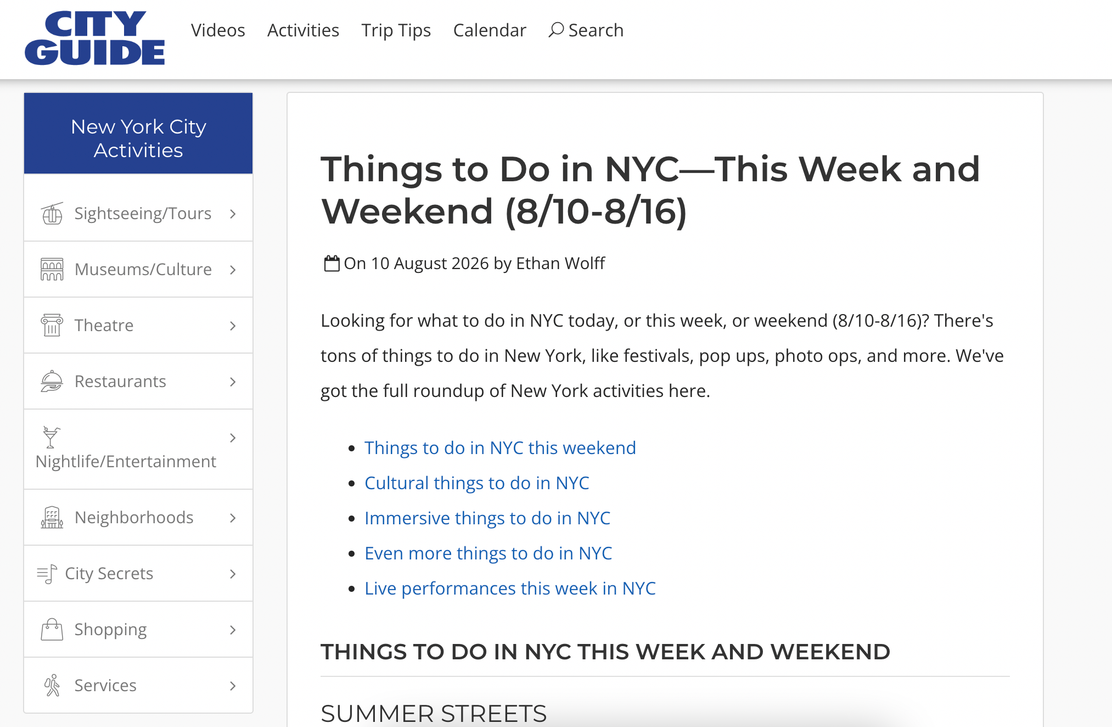Open the Trip Tips menu item
The height and width of the screenshot is (727, 1112).
(396, 30)
